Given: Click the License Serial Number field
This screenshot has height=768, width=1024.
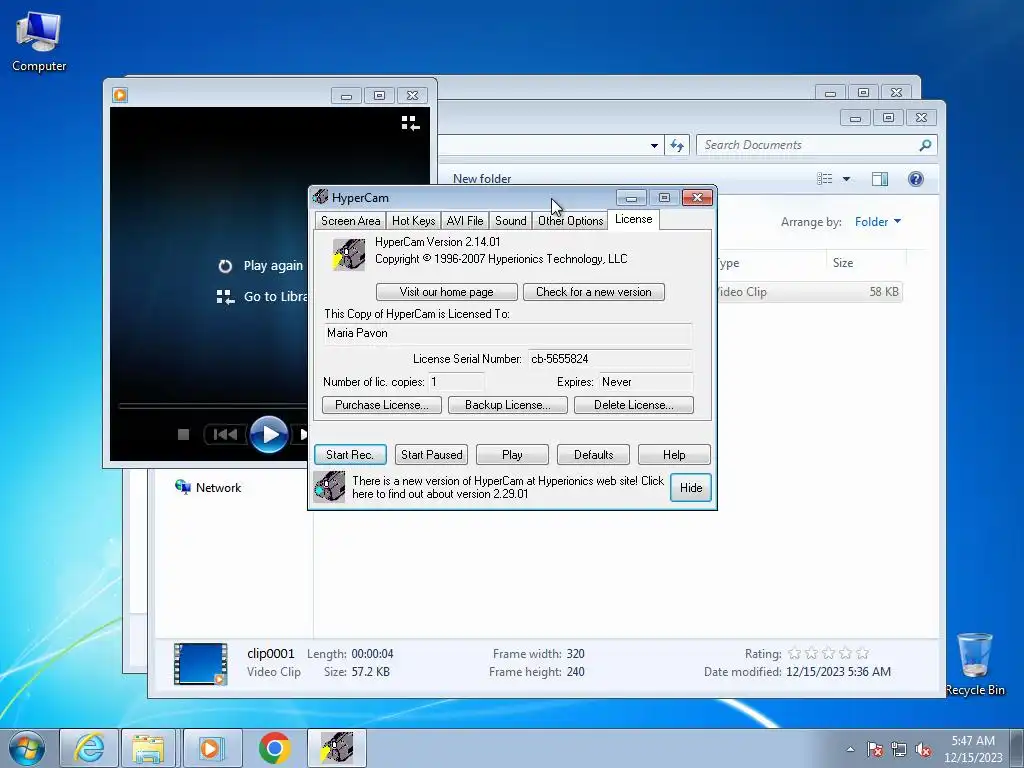Looking at the screenshot, I should [x=610, y=359].
